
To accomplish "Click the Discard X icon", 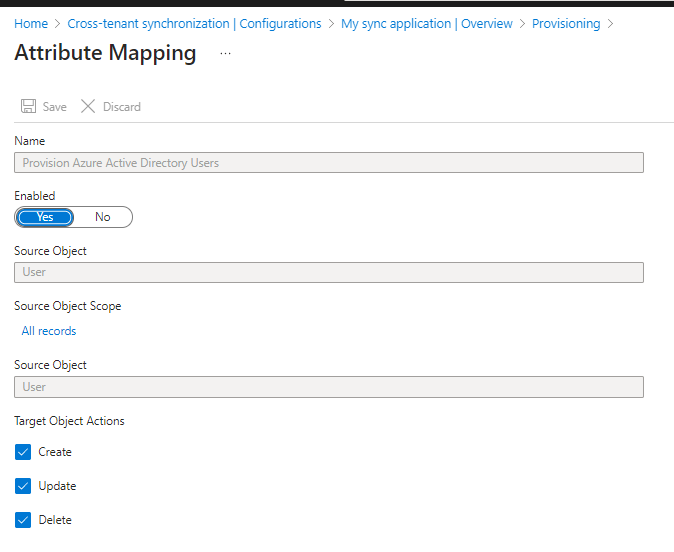I will (x=88, y=107).
